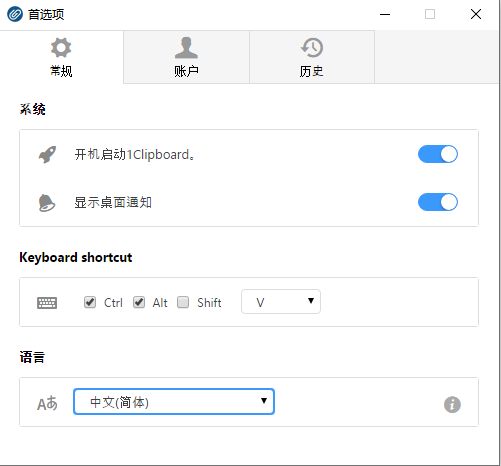Image resolution: width=501 pixels, height=466 pixels.
Task: Switch to the 账户 account tab
Action: point(186,57)
